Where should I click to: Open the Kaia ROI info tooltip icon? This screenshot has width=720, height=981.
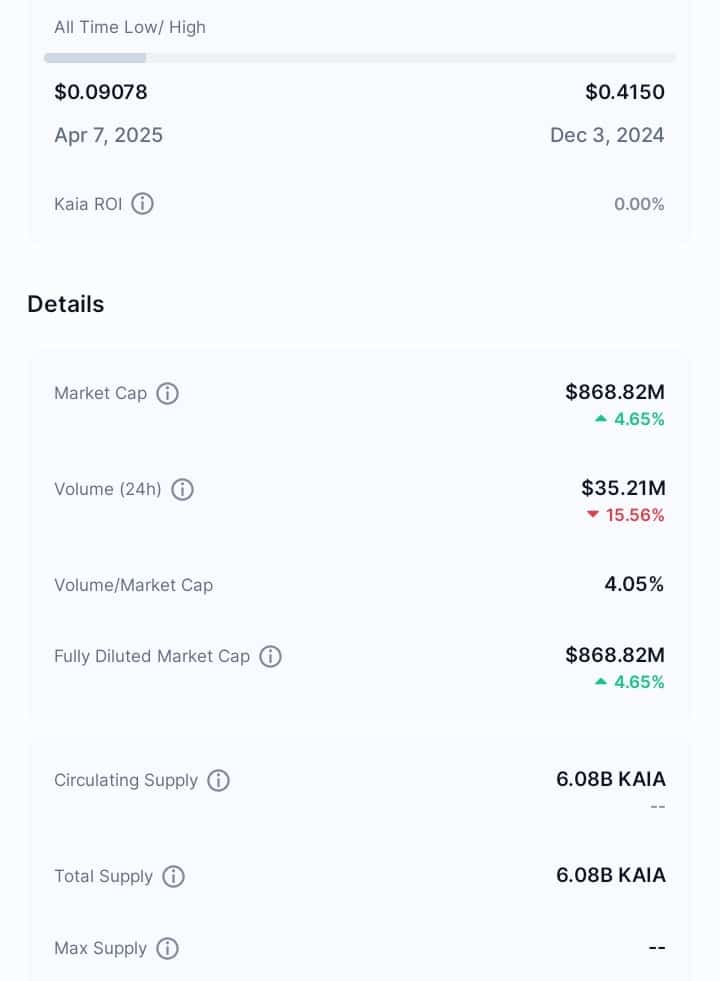pos(142,204)
